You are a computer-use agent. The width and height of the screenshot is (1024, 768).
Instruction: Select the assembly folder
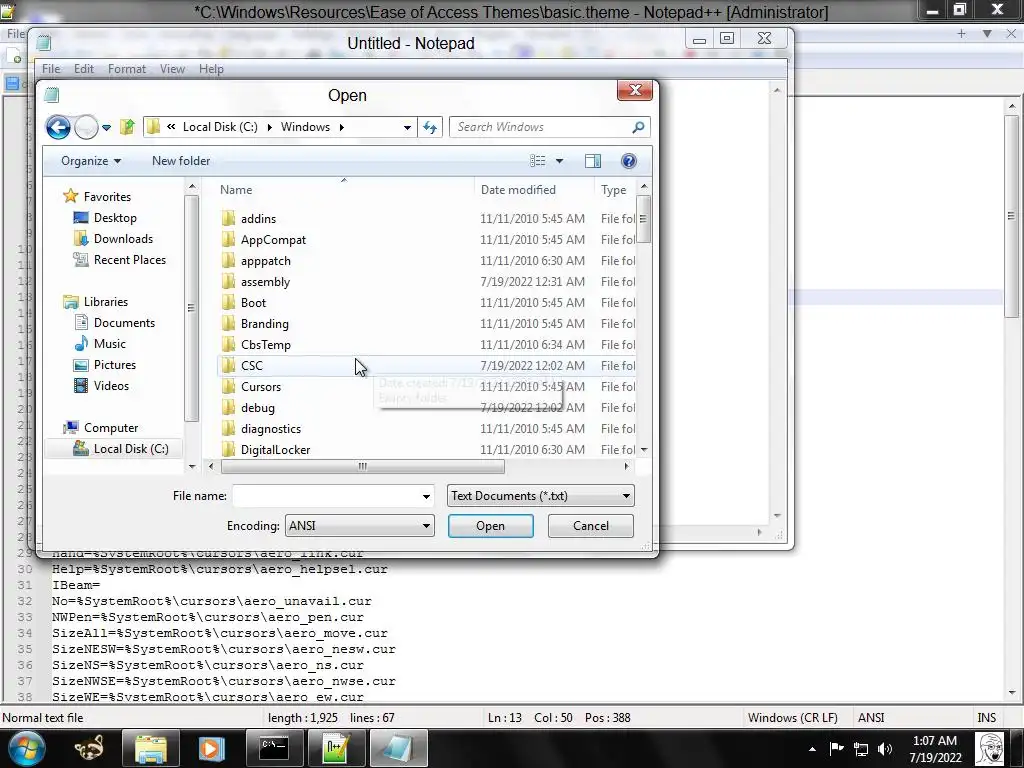[265, 281]
